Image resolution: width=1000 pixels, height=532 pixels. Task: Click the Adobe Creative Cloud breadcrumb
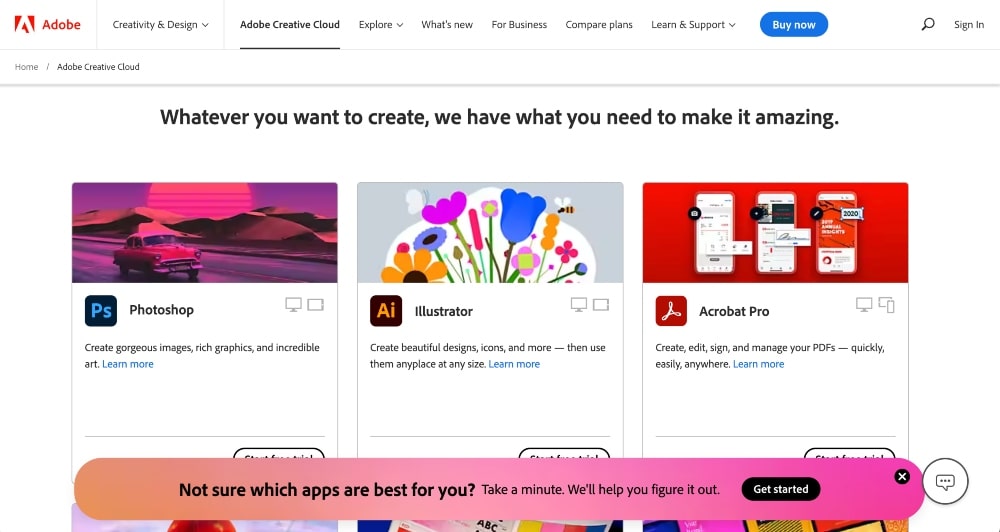[98, 66]
